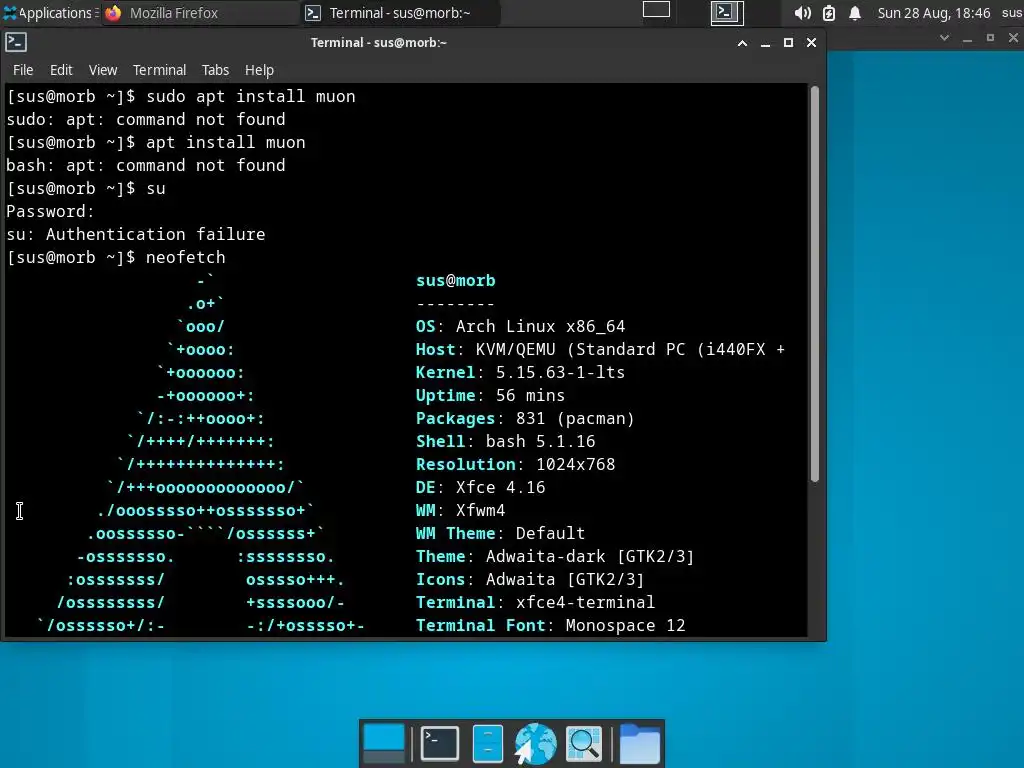Click 'WM: Xfwm4' line

[x=460, y=511]
